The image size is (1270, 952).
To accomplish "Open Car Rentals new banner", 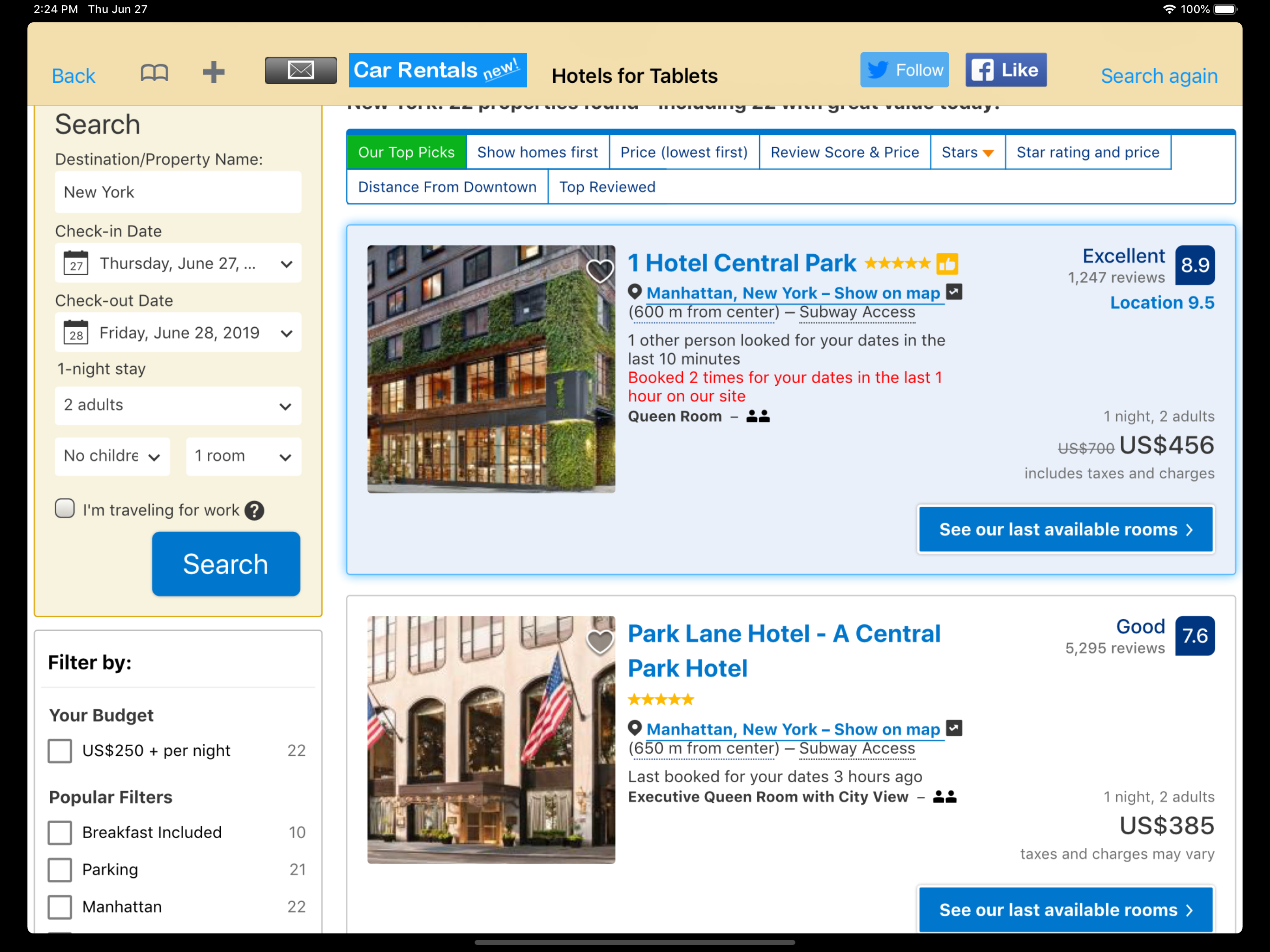I will pos(437,71).
